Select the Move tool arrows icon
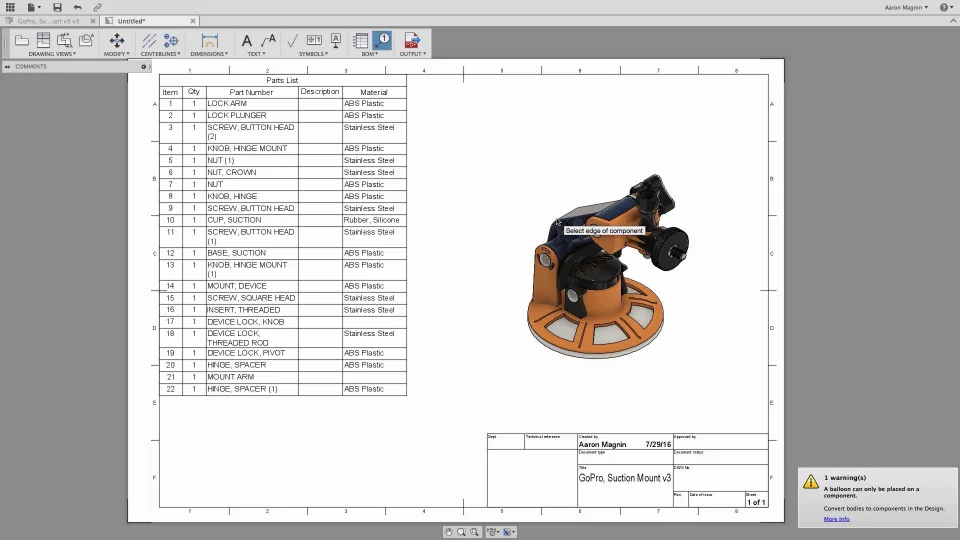Image resolution: width=960 pixels, height=540 pixels. [x=116, y=40]
